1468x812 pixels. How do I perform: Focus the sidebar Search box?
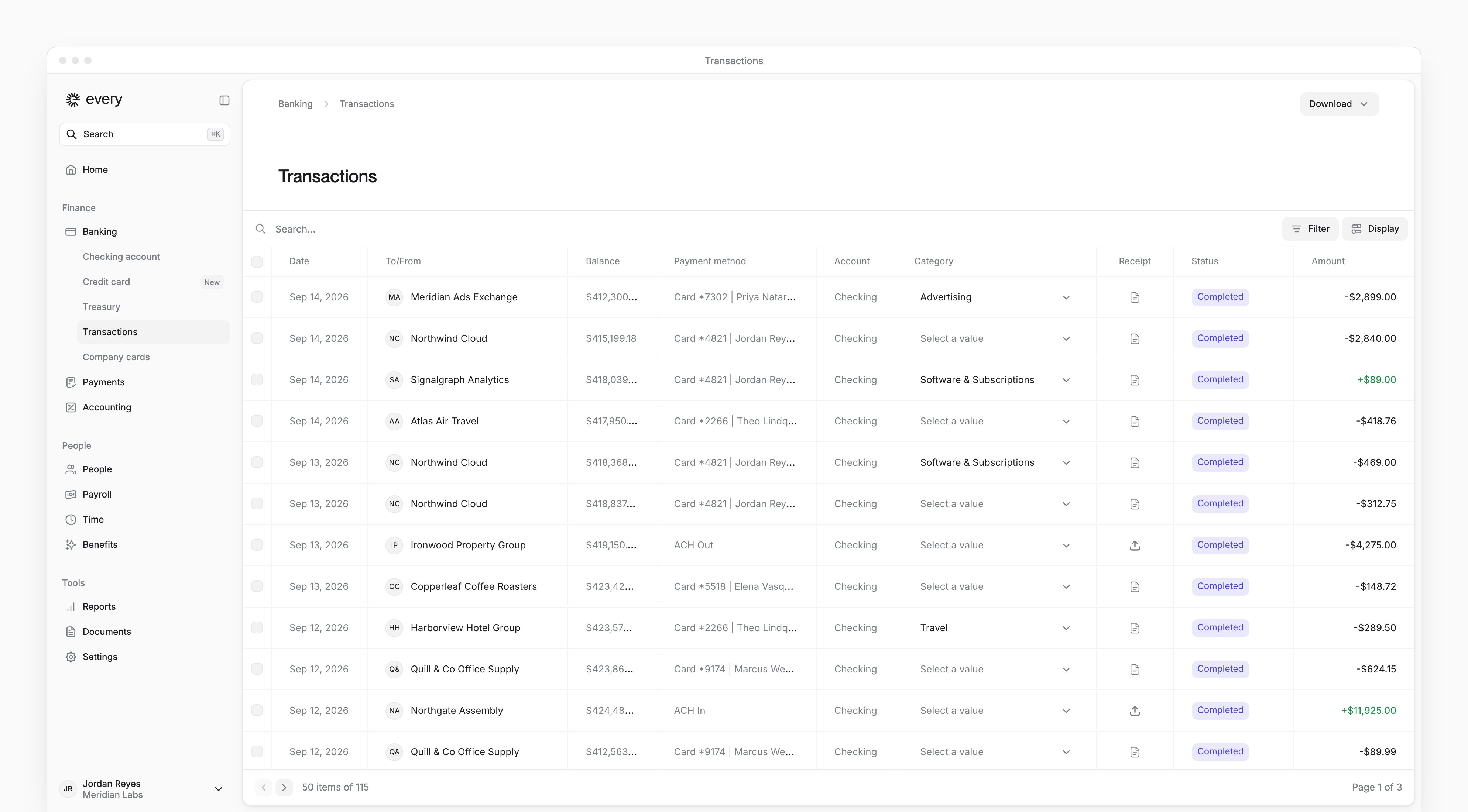tap(144, 134)
